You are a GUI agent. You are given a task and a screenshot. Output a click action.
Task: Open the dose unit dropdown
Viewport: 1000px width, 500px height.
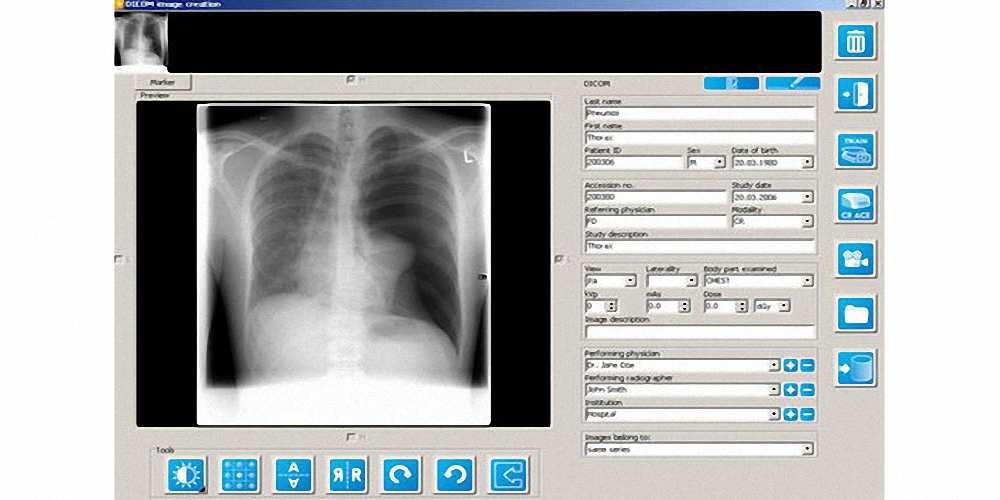point(784,306)
